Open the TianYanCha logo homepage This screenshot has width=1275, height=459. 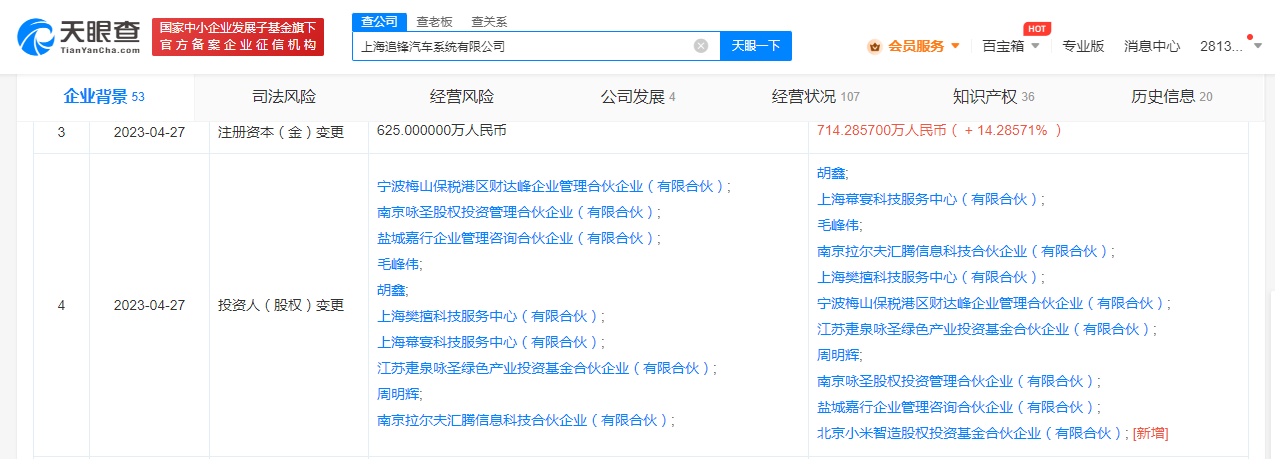coord(78,35)
